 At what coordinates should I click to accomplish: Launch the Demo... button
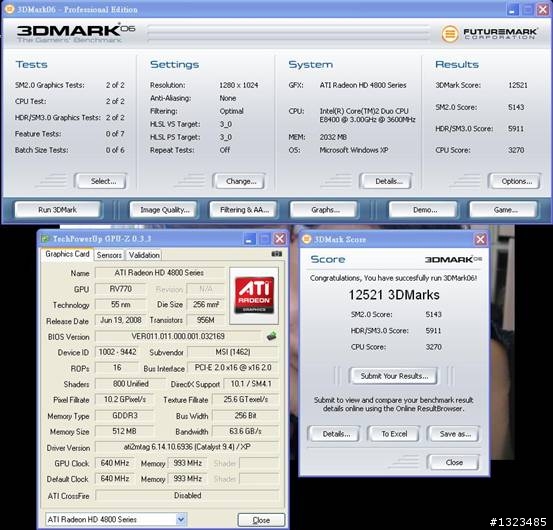click(x=423, y=210)
